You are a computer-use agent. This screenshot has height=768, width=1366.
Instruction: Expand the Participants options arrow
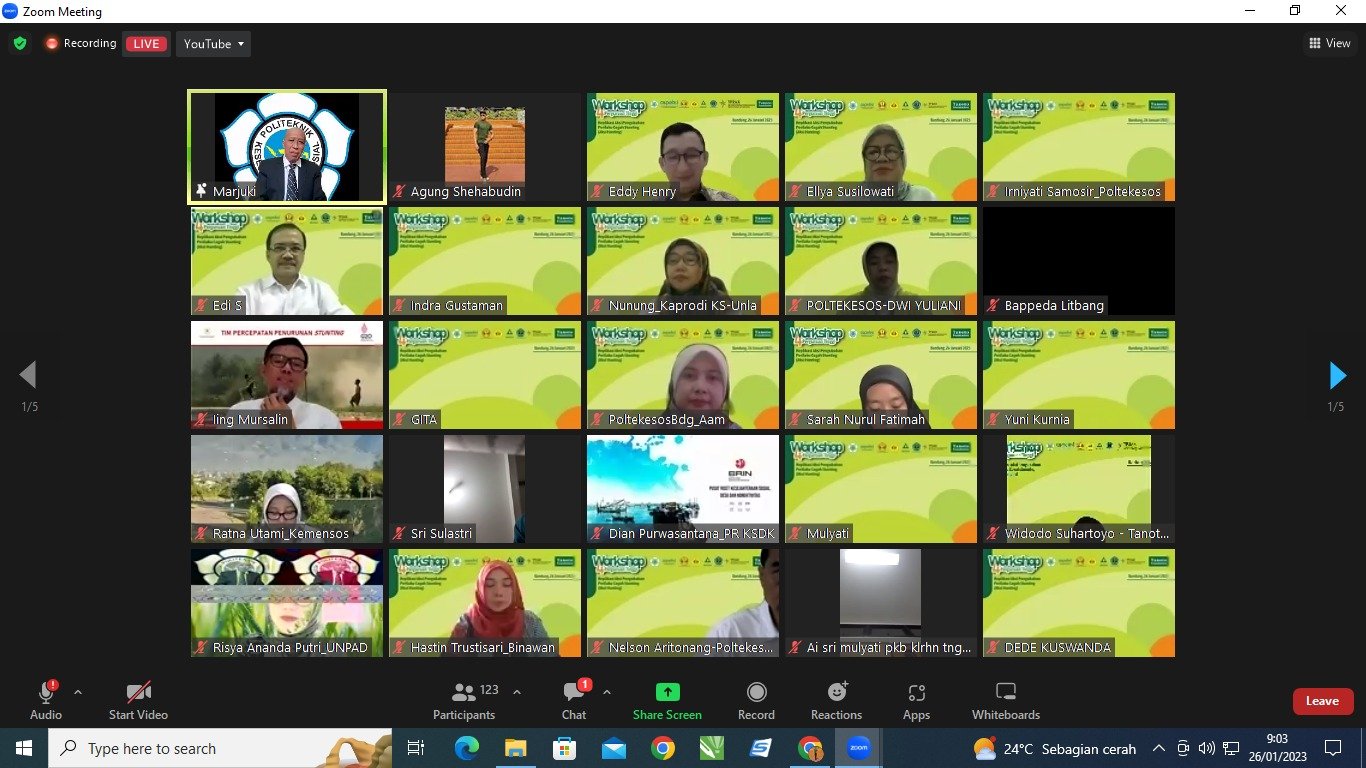pos(517,692)
